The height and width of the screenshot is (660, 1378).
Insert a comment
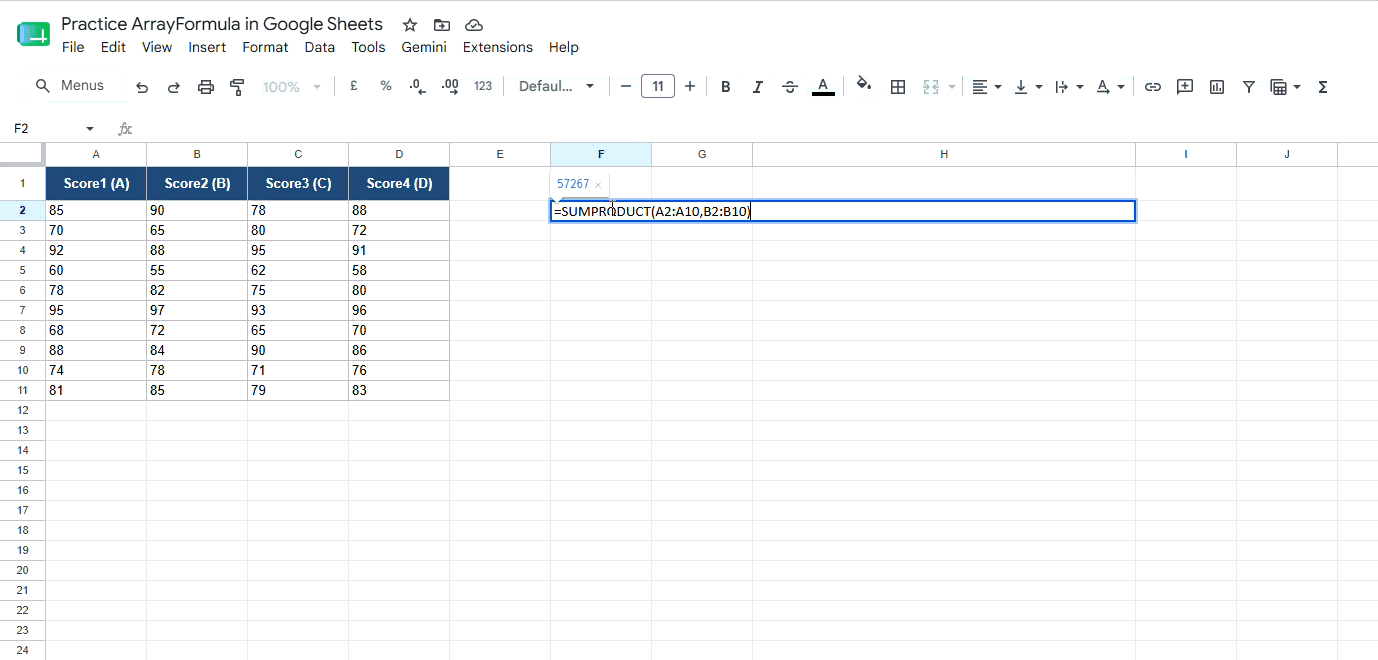pos(1185,87)
